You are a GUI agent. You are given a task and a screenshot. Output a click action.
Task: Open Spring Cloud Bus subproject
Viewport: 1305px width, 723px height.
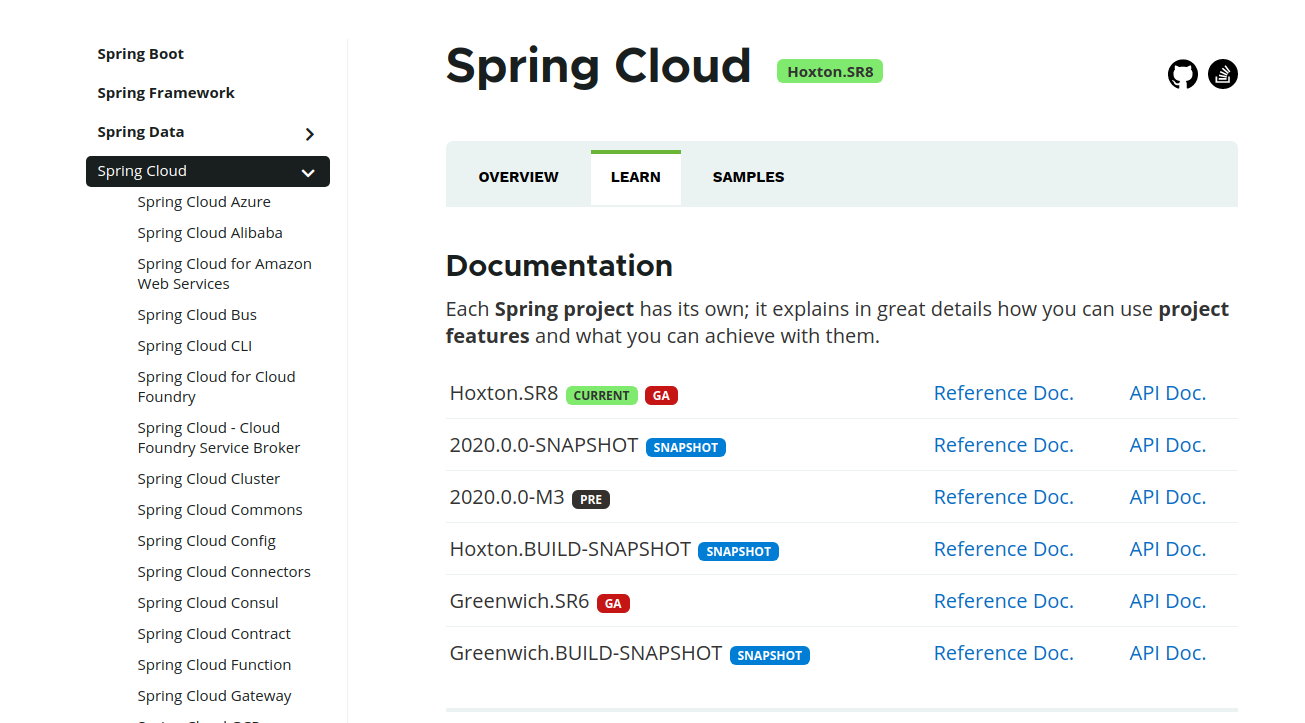pyautogui.click(x=197, y=315)
